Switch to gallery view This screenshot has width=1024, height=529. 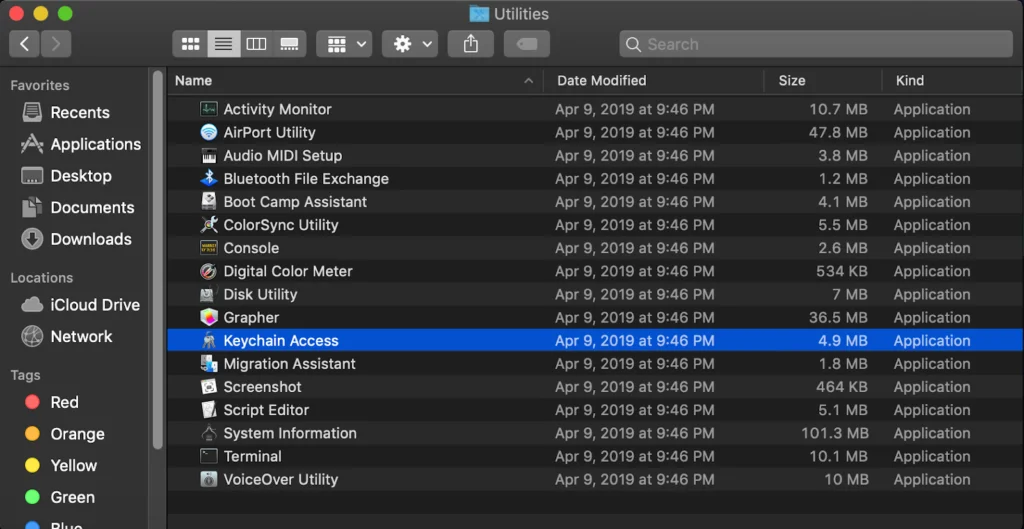point(289,44)
